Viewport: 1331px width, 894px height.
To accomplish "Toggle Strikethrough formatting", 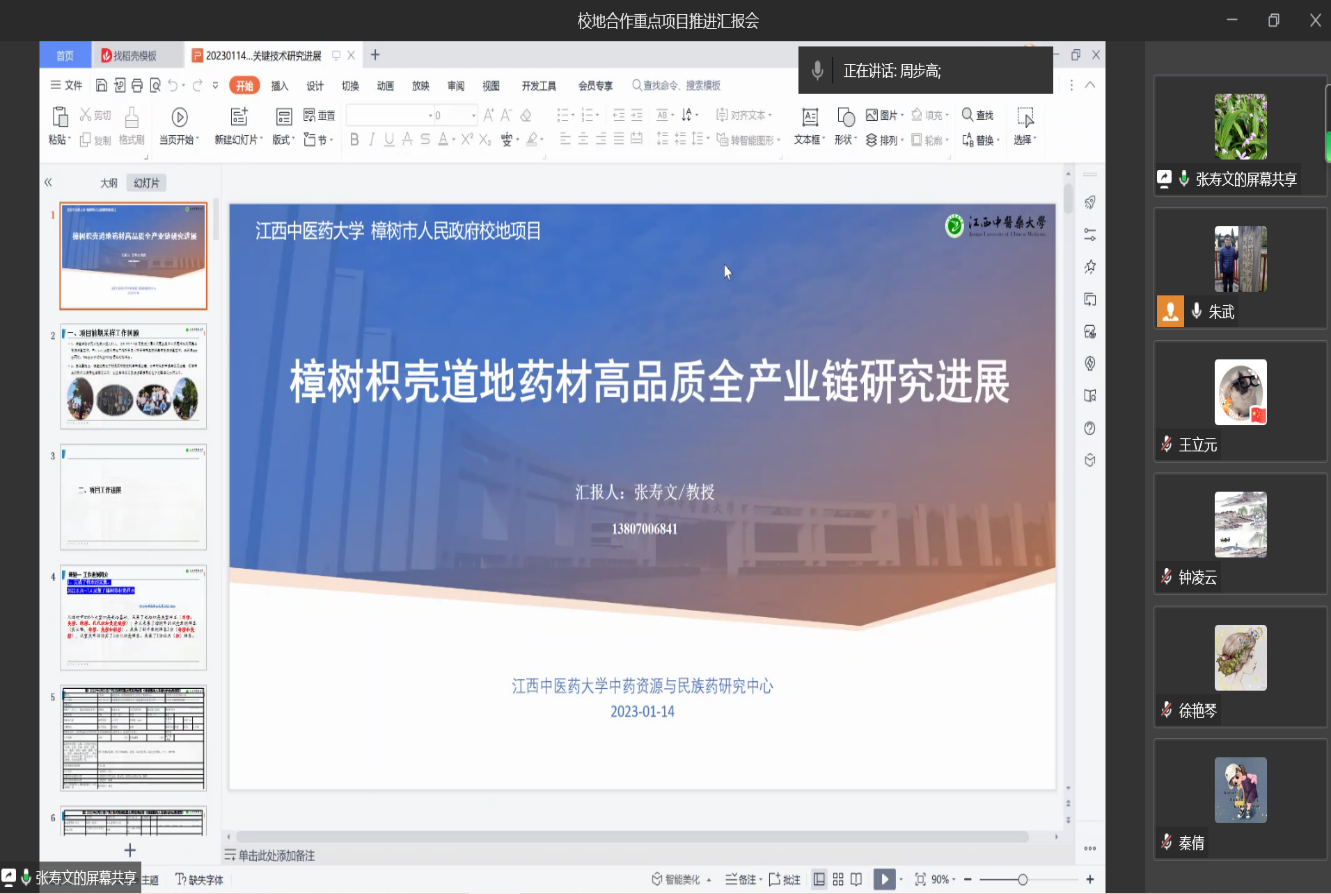I will 406,139.
